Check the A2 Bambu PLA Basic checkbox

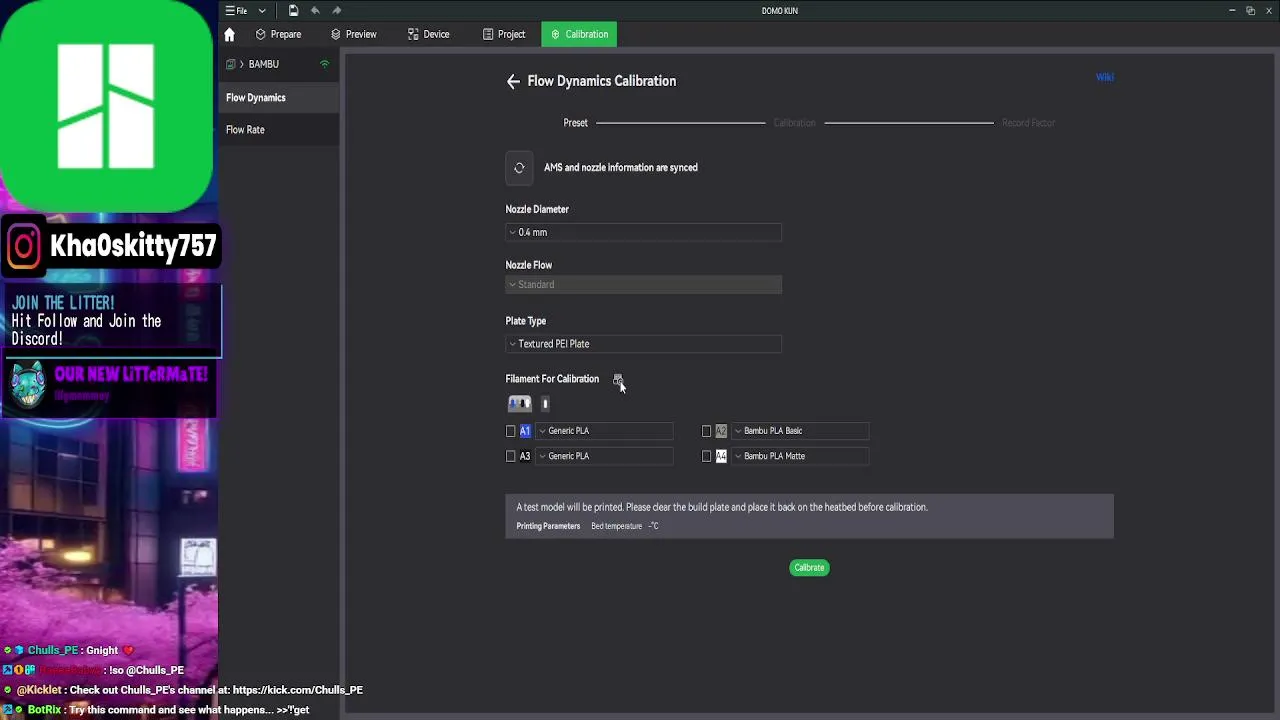click(707, 431)
